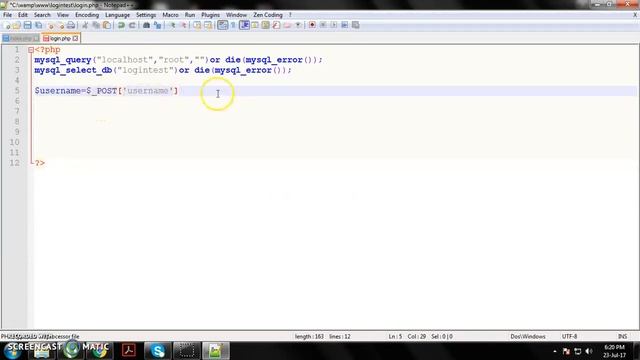Click the Replace toolbar icon

click(157, 25)
